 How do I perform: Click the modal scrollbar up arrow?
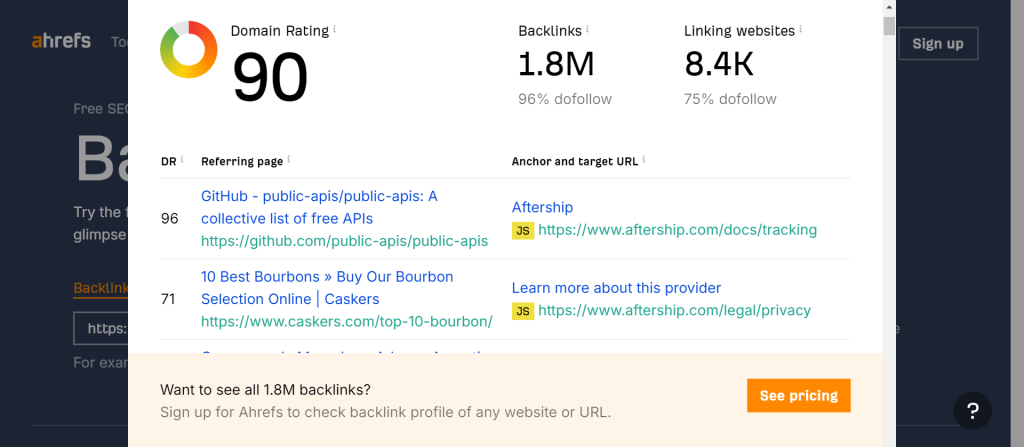[889, 7]
